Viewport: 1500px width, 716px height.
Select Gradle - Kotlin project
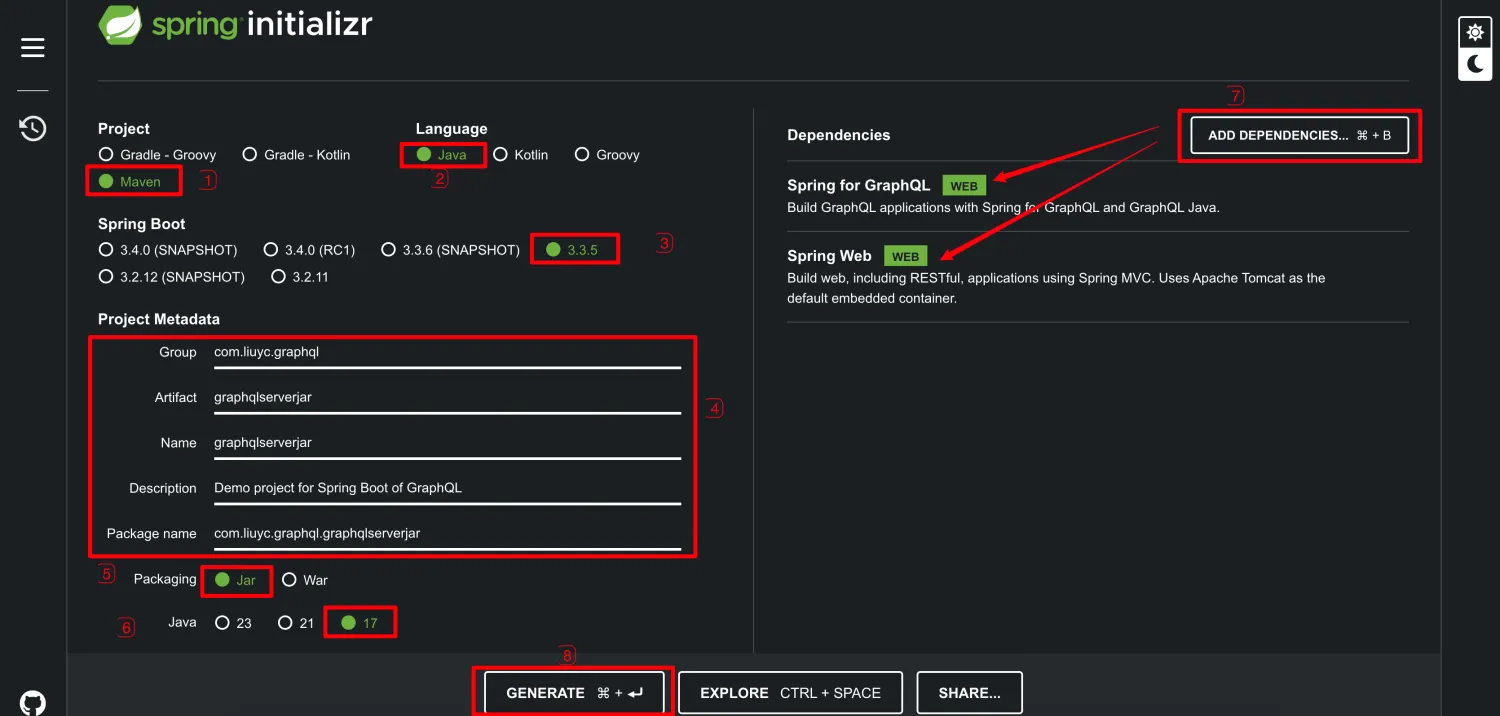pos(296,155)
